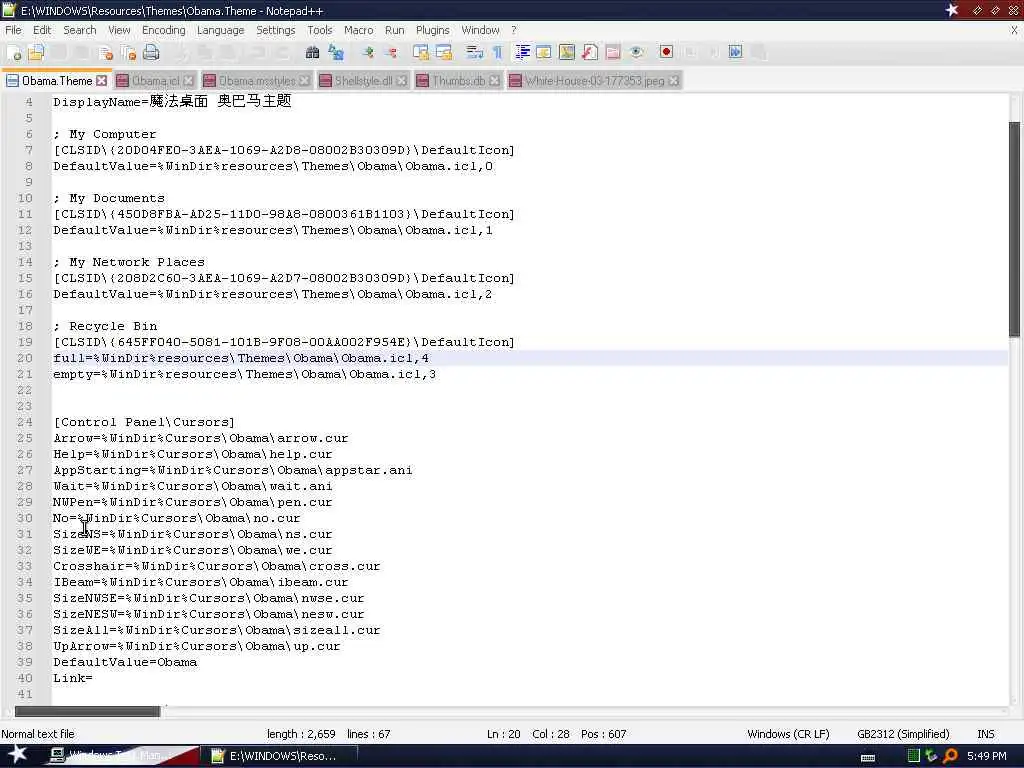Open Folder as Workspace icon
Image resolution: width=1024 pixels, height=768 pixels.
(x=613, y=53)
